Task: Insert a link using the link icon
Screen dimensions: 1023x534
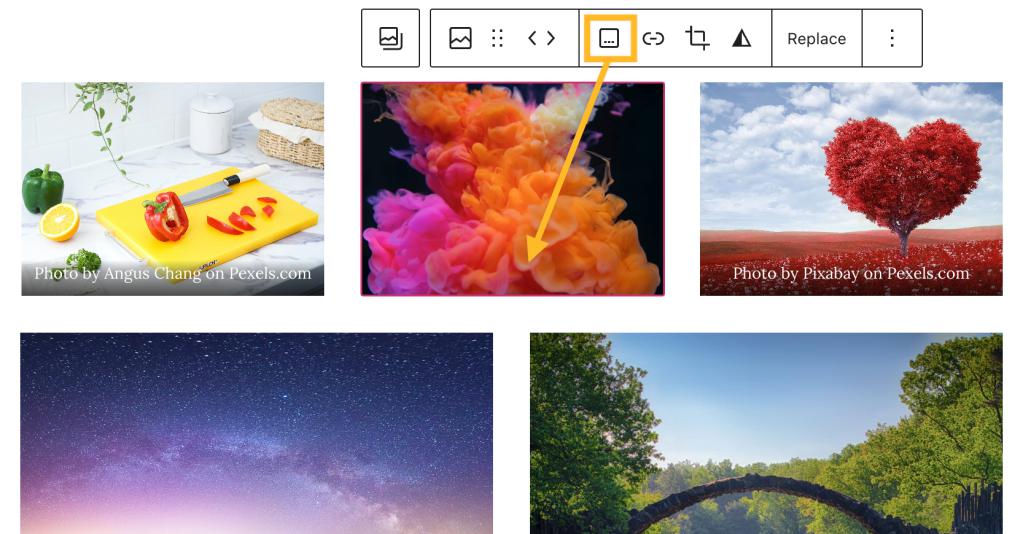Action: point(653,39)
